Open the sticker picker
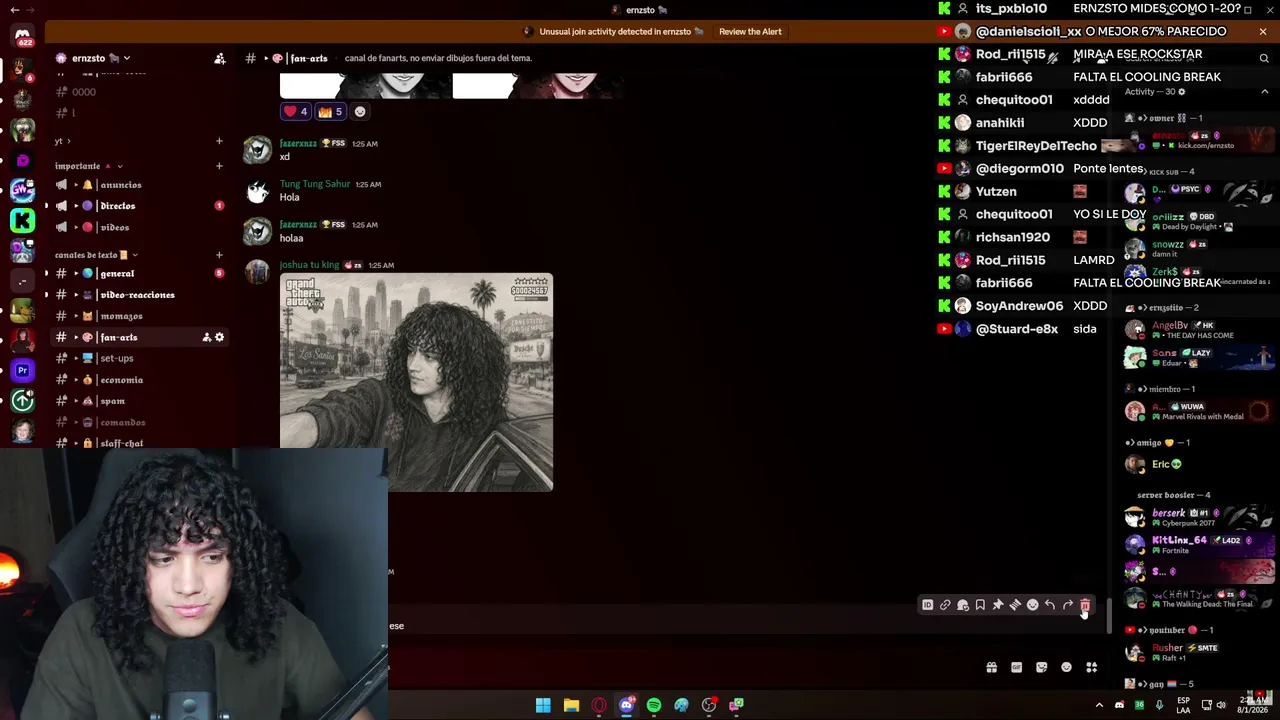 pyautogui.click(x=1042, y=668)
